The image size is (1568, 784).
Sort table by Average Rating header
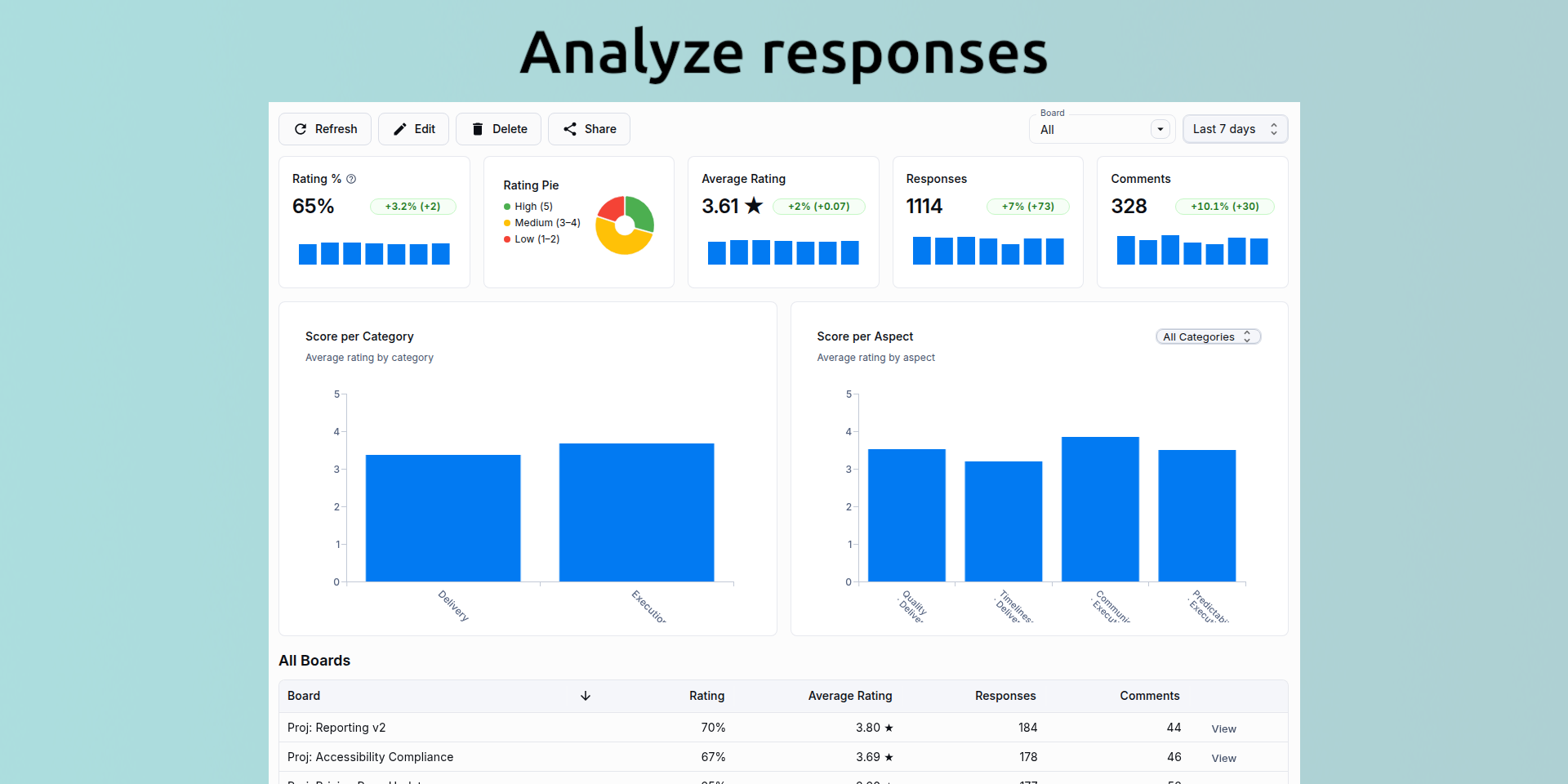point(849,696)
